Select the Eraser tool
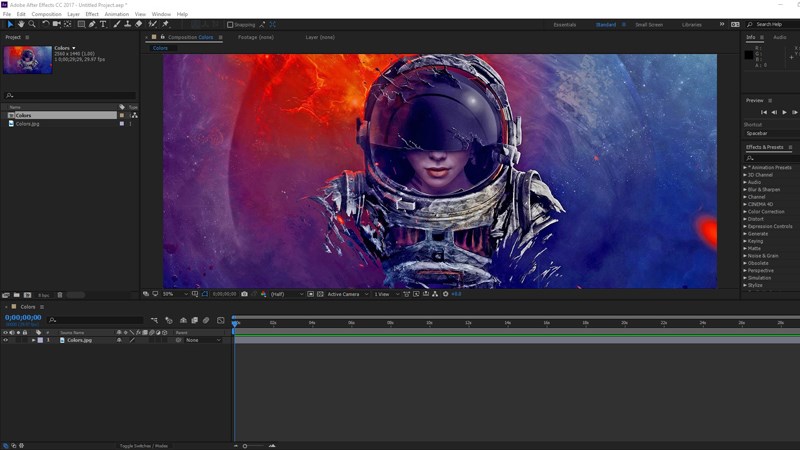800x450 pixels. [138, 24]
